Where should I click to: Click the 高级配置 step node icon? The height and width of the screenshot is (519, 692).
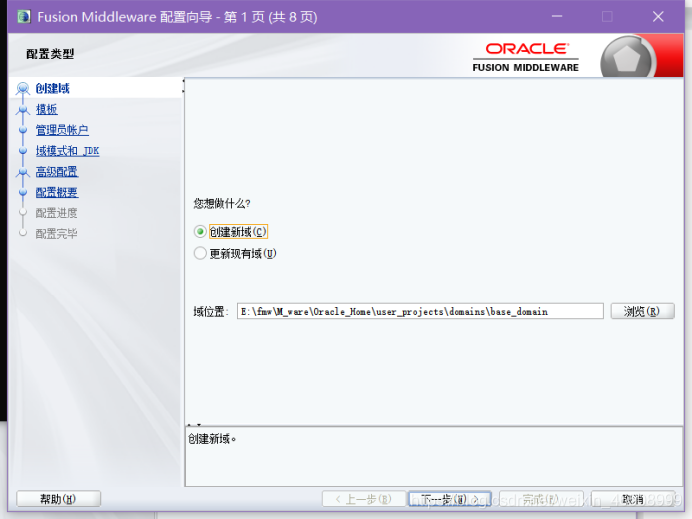point(23,171)
